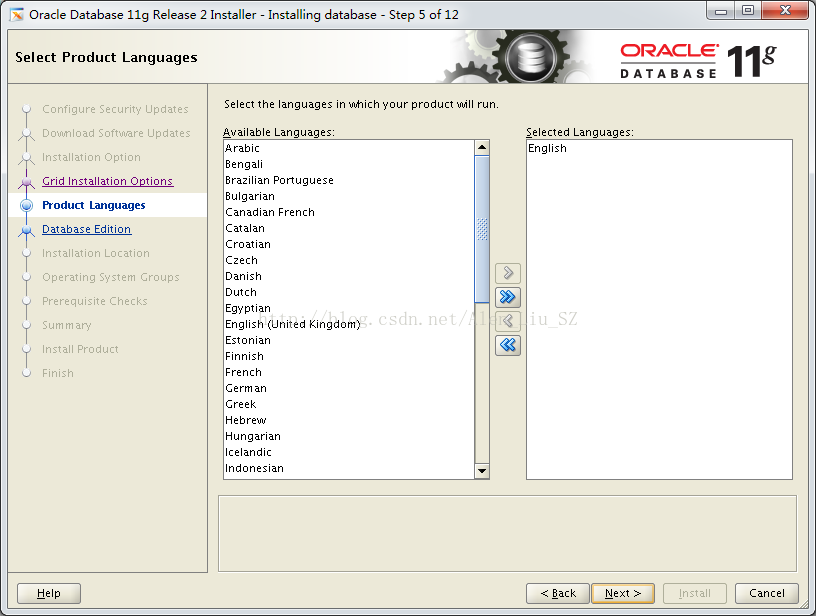Click the add selected language arrow button
The width and height of the screenshot is (816, 616).
pos(508,273)
